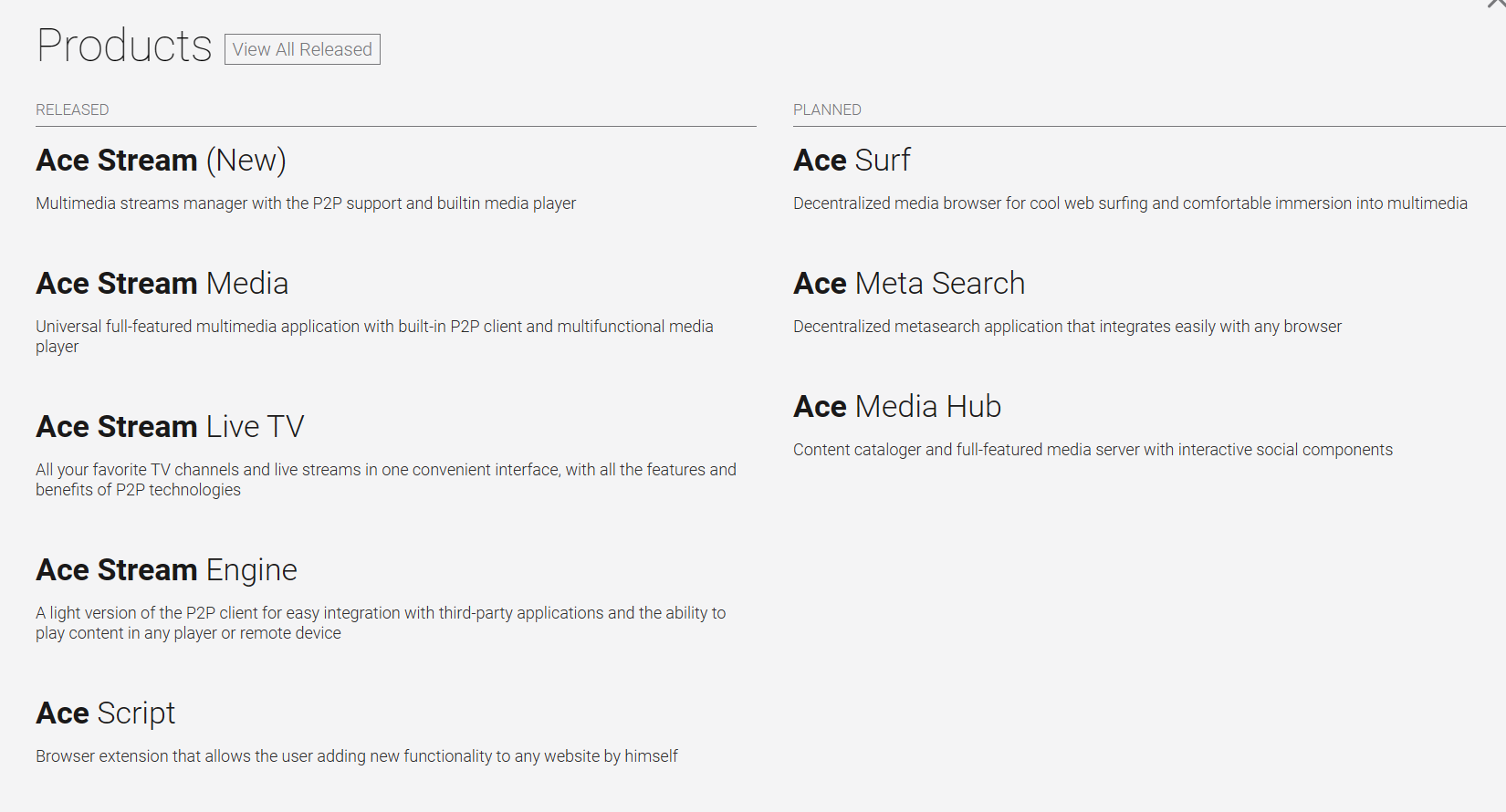Click the decentralized media browser description
This screenshot has width=1506, height=812.
(x=1130, y=203)
